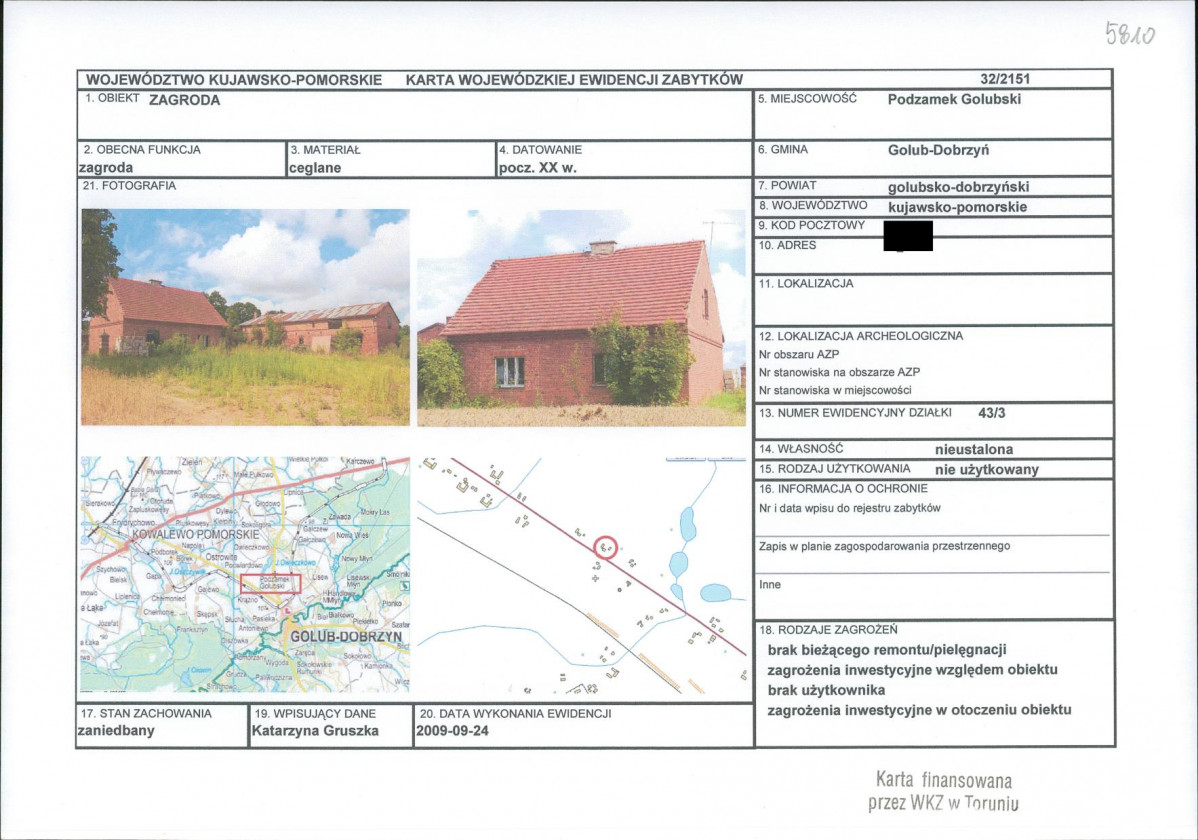1198x840 pixels.
Task: Click the '9. KOD POCZTOWY' label
Action: click(811, 225)
